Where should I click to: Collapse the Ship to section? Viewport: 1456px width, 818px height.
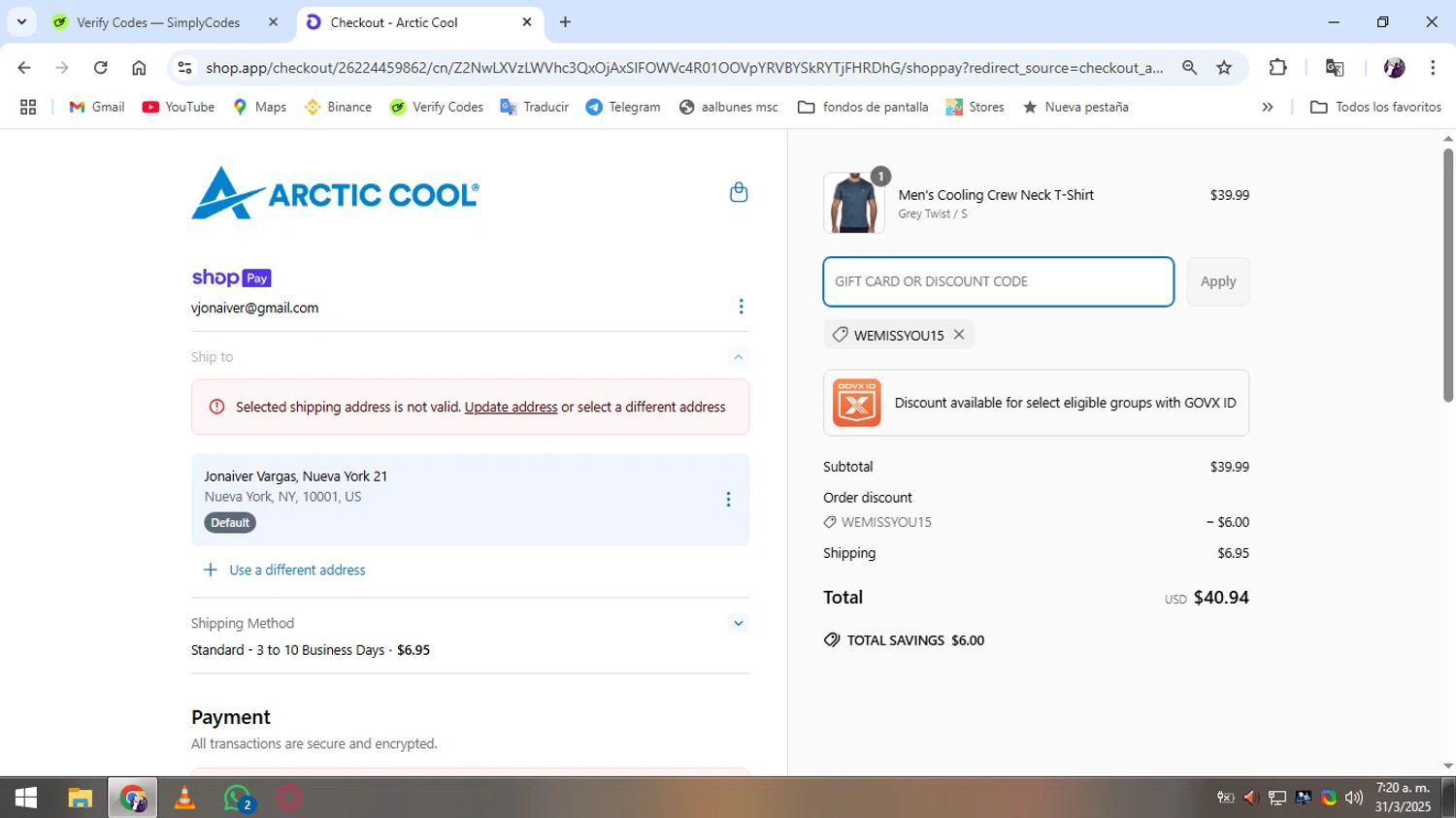pos(739,357)
